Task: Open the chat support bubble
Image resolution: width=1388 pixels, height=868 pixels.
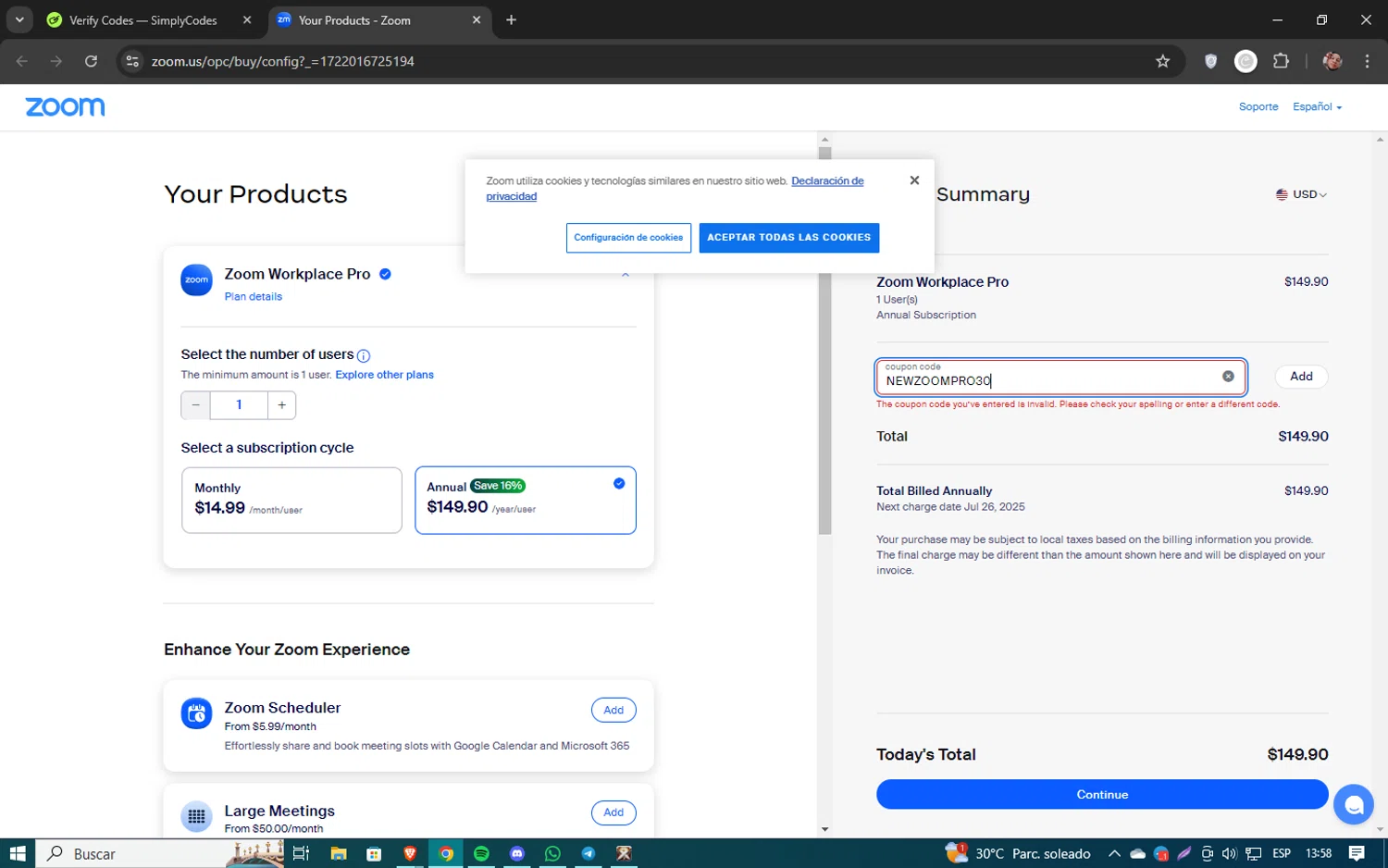Action: (x=1353, y=805)
